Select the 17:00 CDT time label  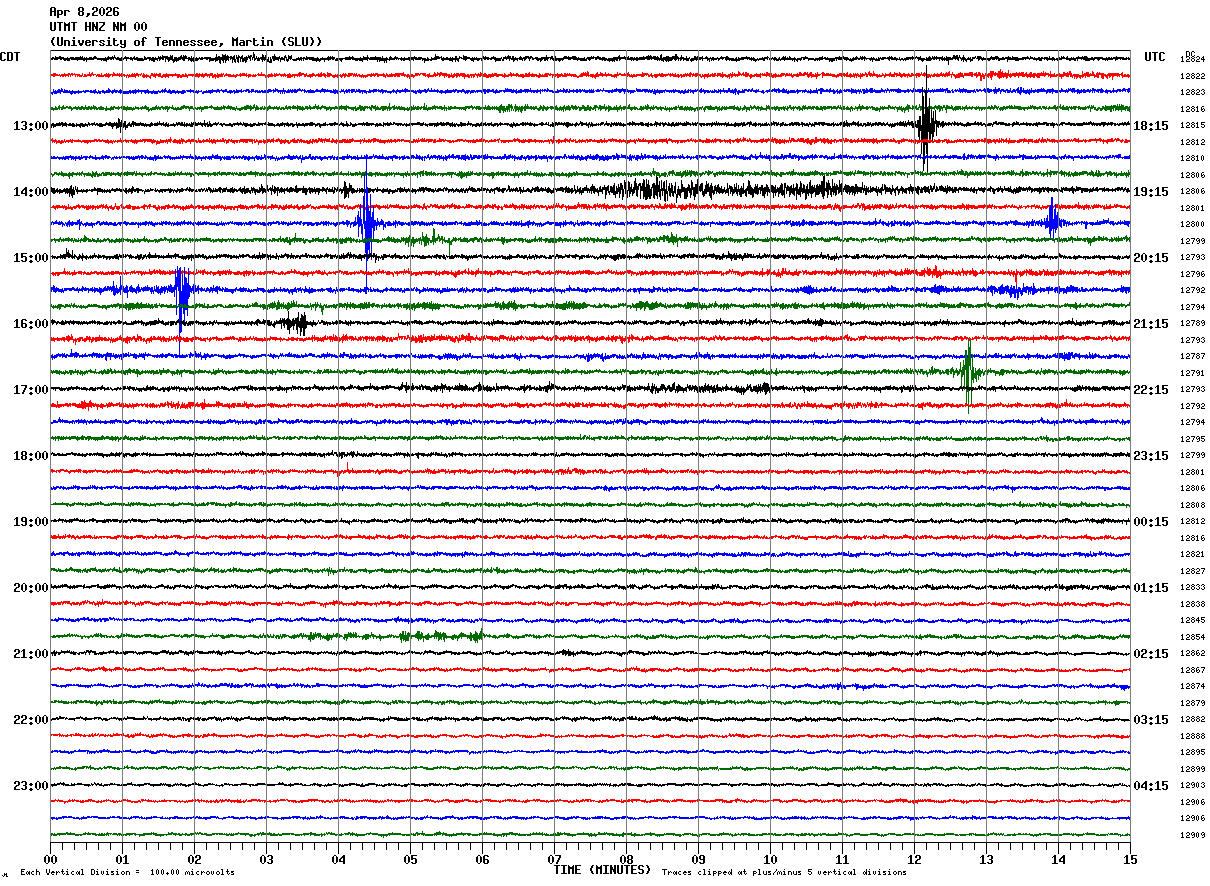tap(30, 389)
